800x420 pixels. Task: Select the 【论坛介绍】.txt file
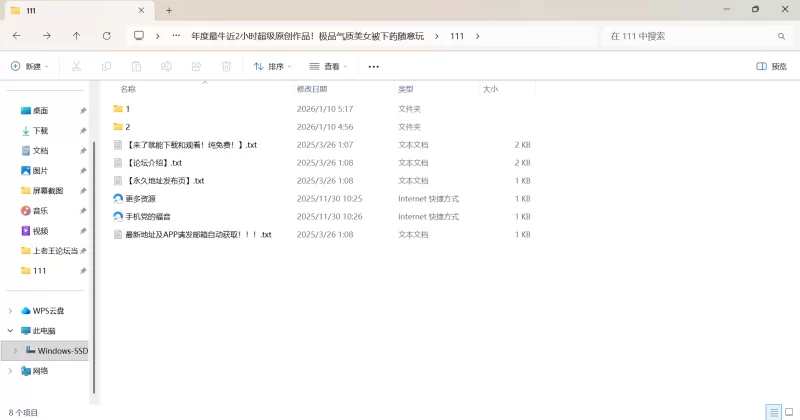153,163
